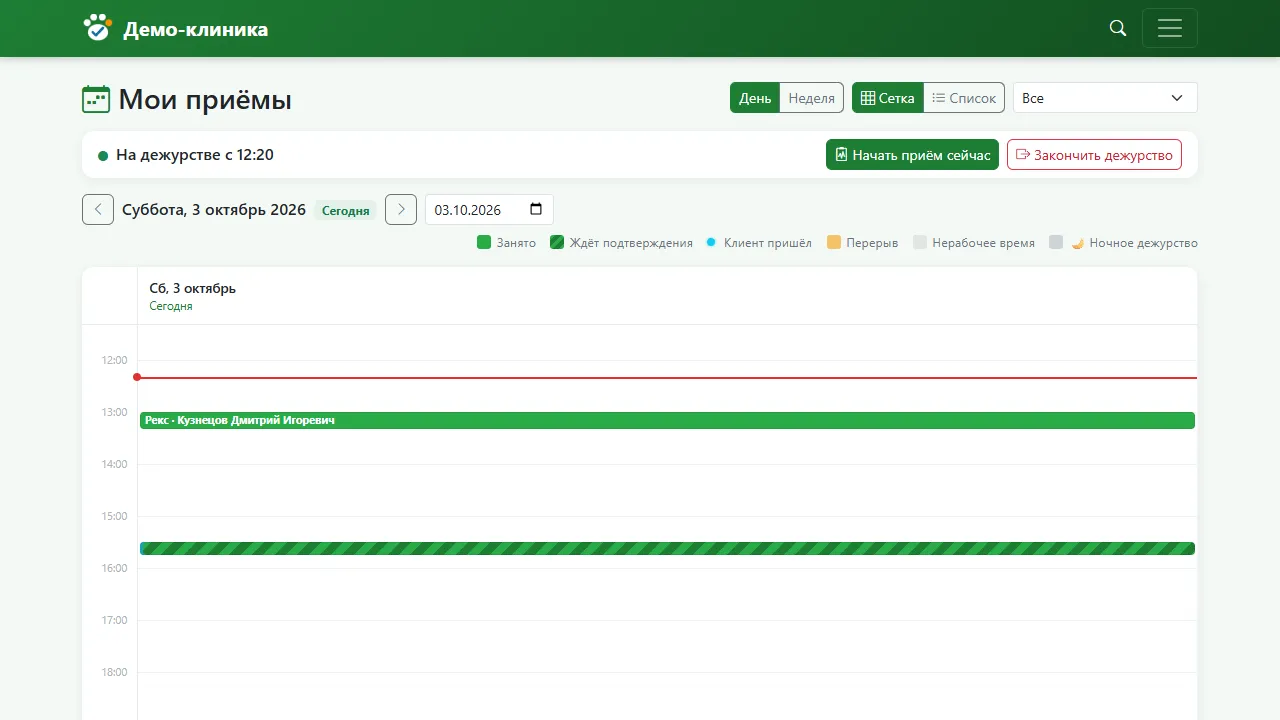Expand the Все filter dropdown
Screen dimensions: 1280x720
[1105, 98]
